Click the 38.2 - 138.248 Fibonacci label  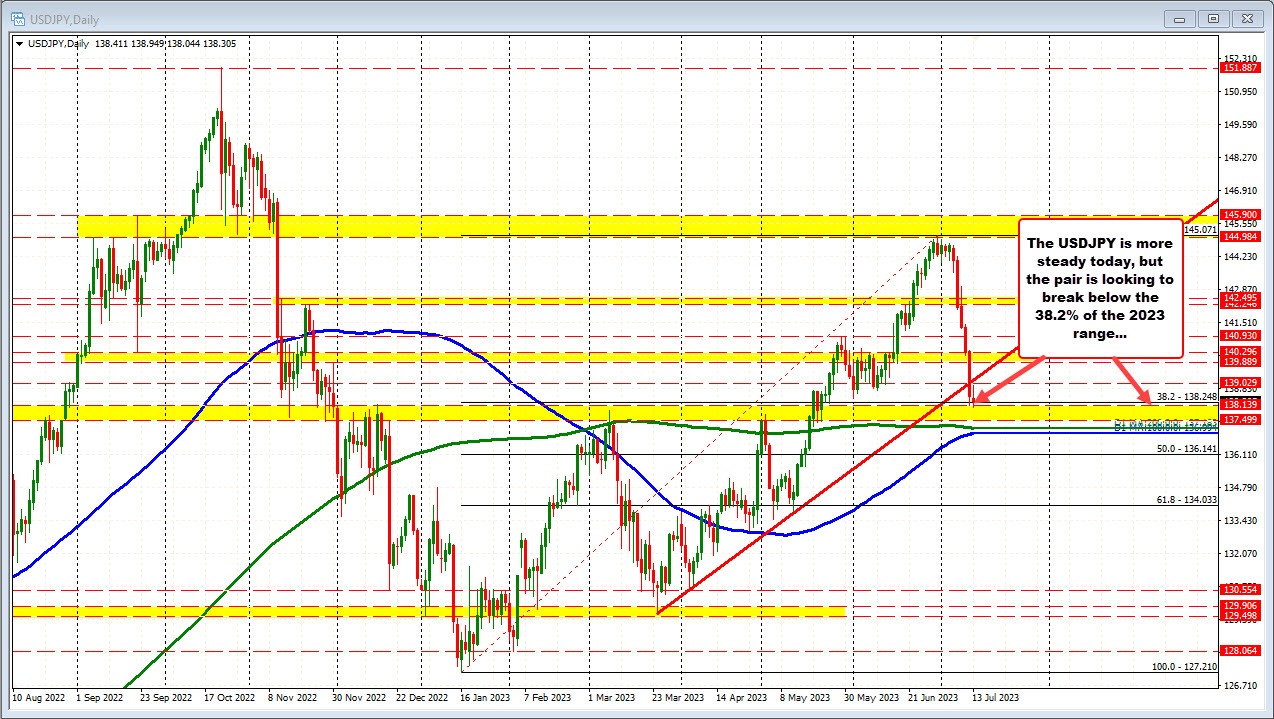coord(1185,396)
